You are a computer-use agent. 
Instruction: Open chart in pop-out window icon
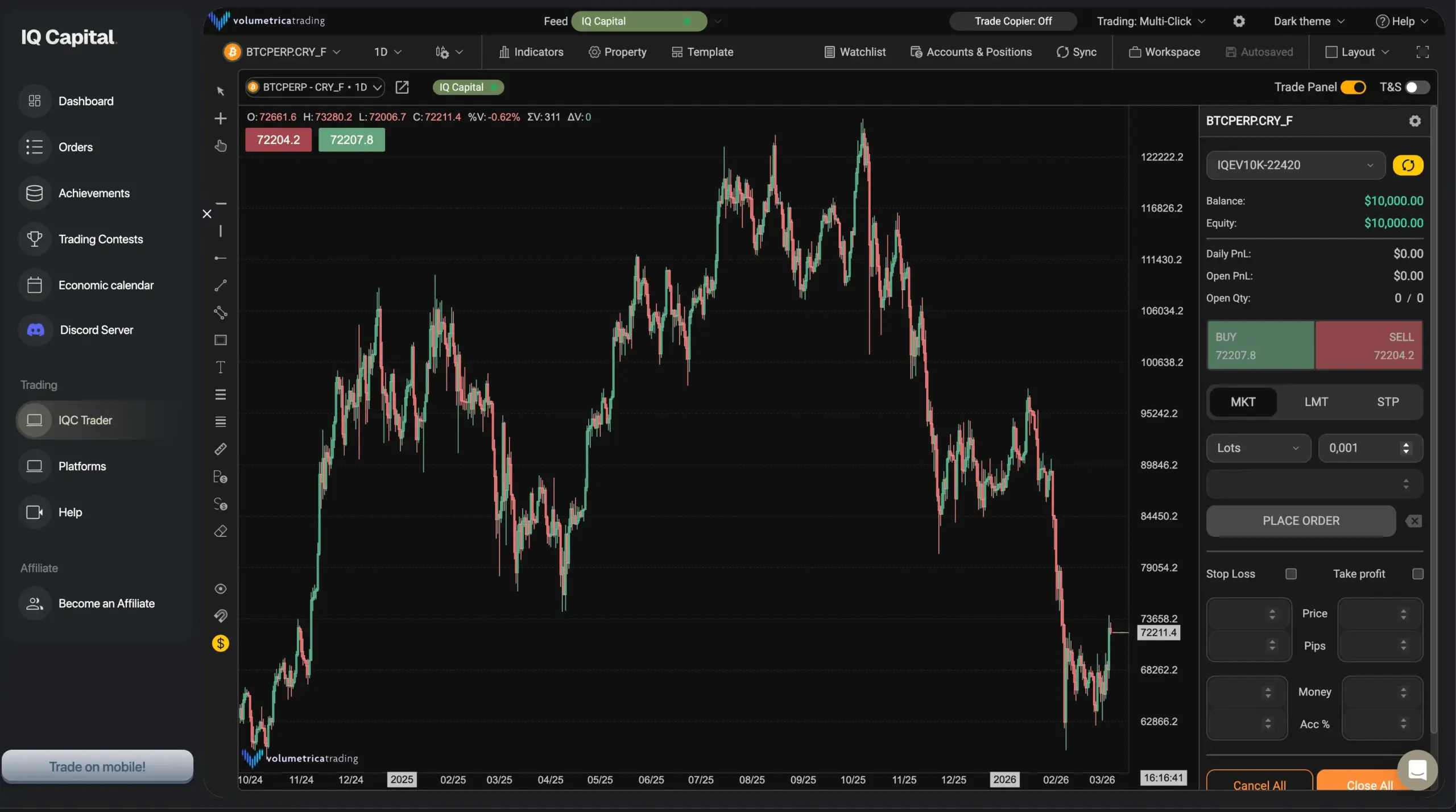[402, 87]
